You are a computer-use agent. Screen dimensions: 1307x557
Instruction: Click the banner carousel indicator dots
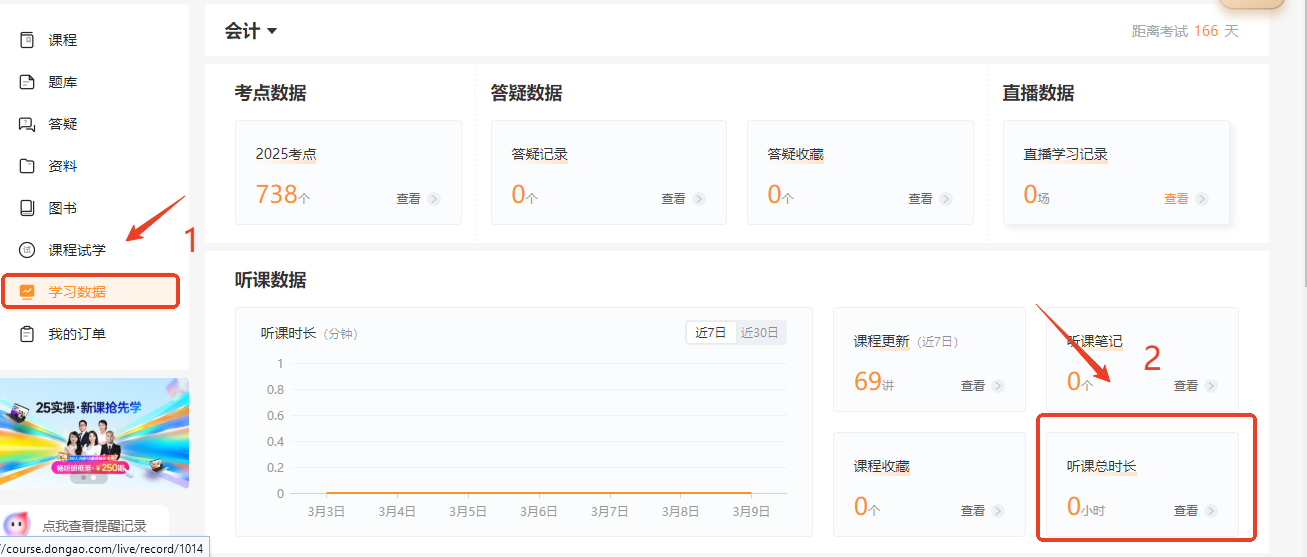[87, 477]
